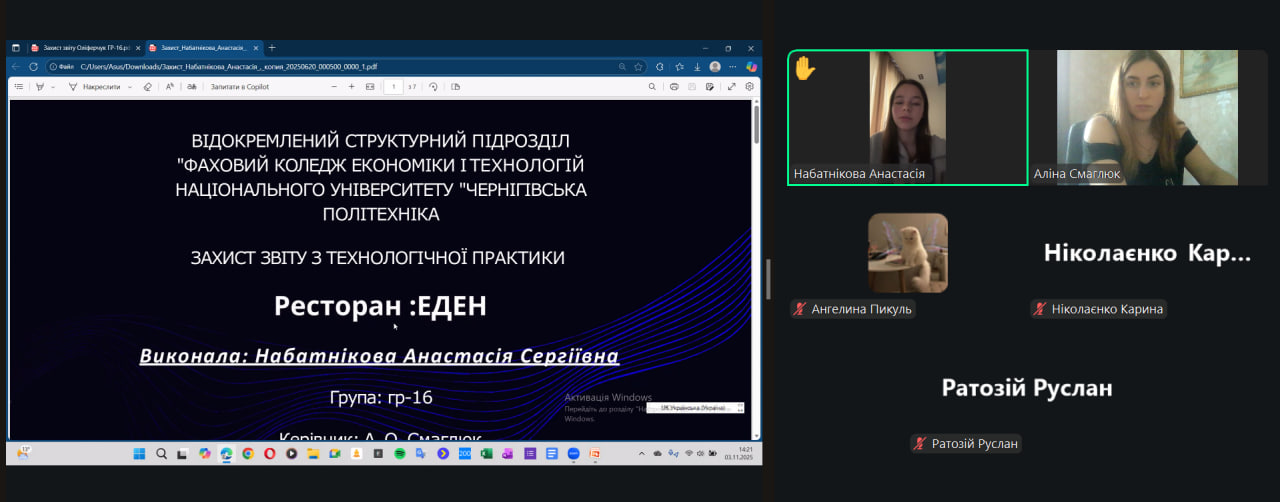
Task: Search within the PDF using magnifier icon
Action: coord(650,87)
